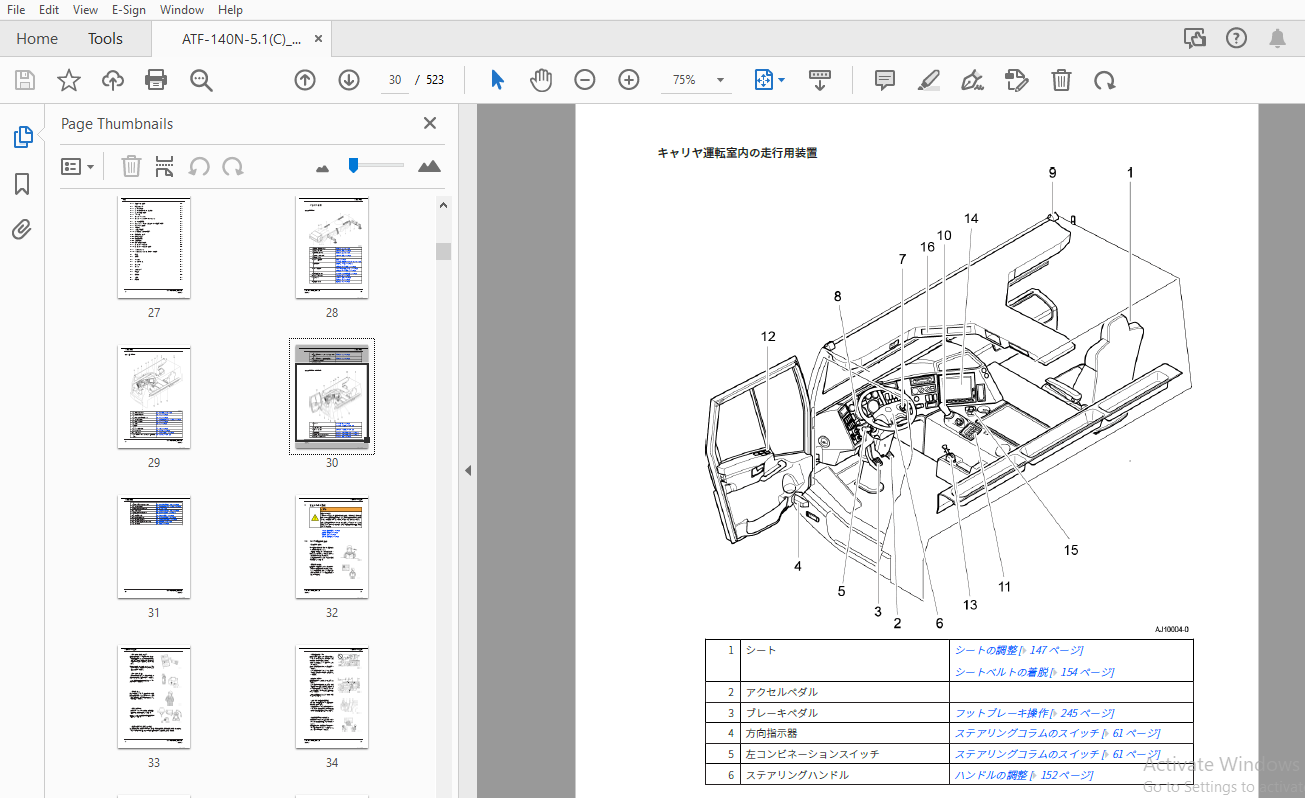Open the View menu

[86, 9]
